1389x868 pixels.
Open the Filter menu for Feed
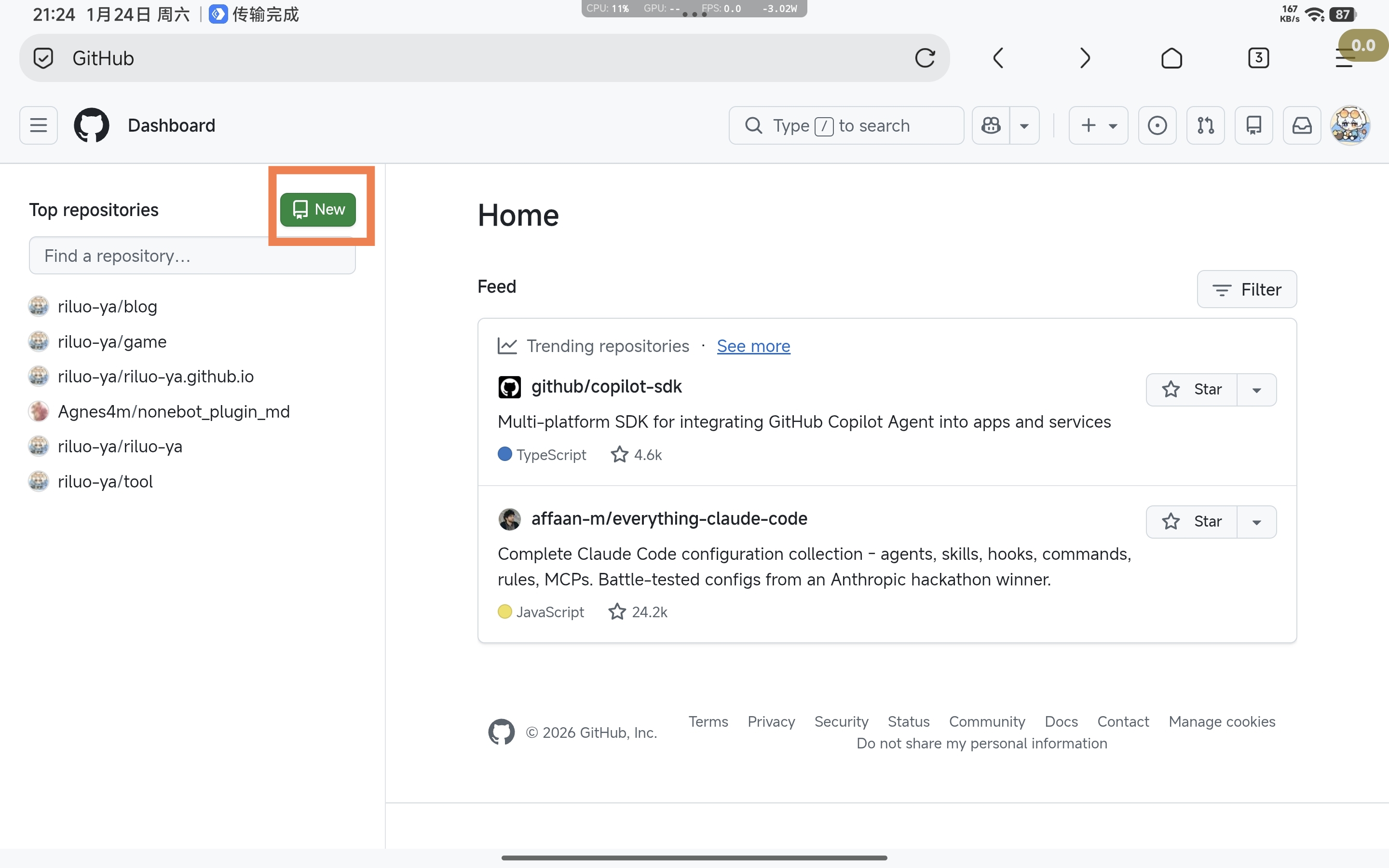click(x=1247, y=289)
